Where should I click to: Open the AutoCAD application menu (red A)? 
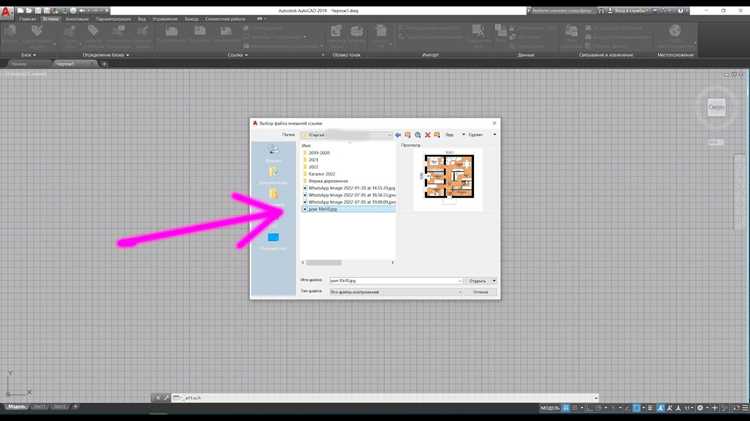coord(6,12)
